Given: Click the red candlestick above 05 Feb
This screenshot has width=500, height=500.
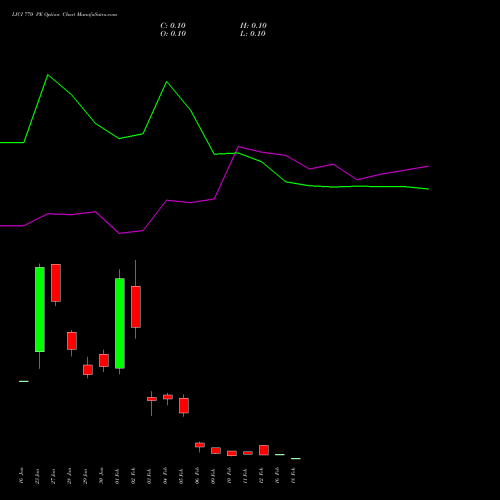Looking at the screenshot, I should coord(184,406).
